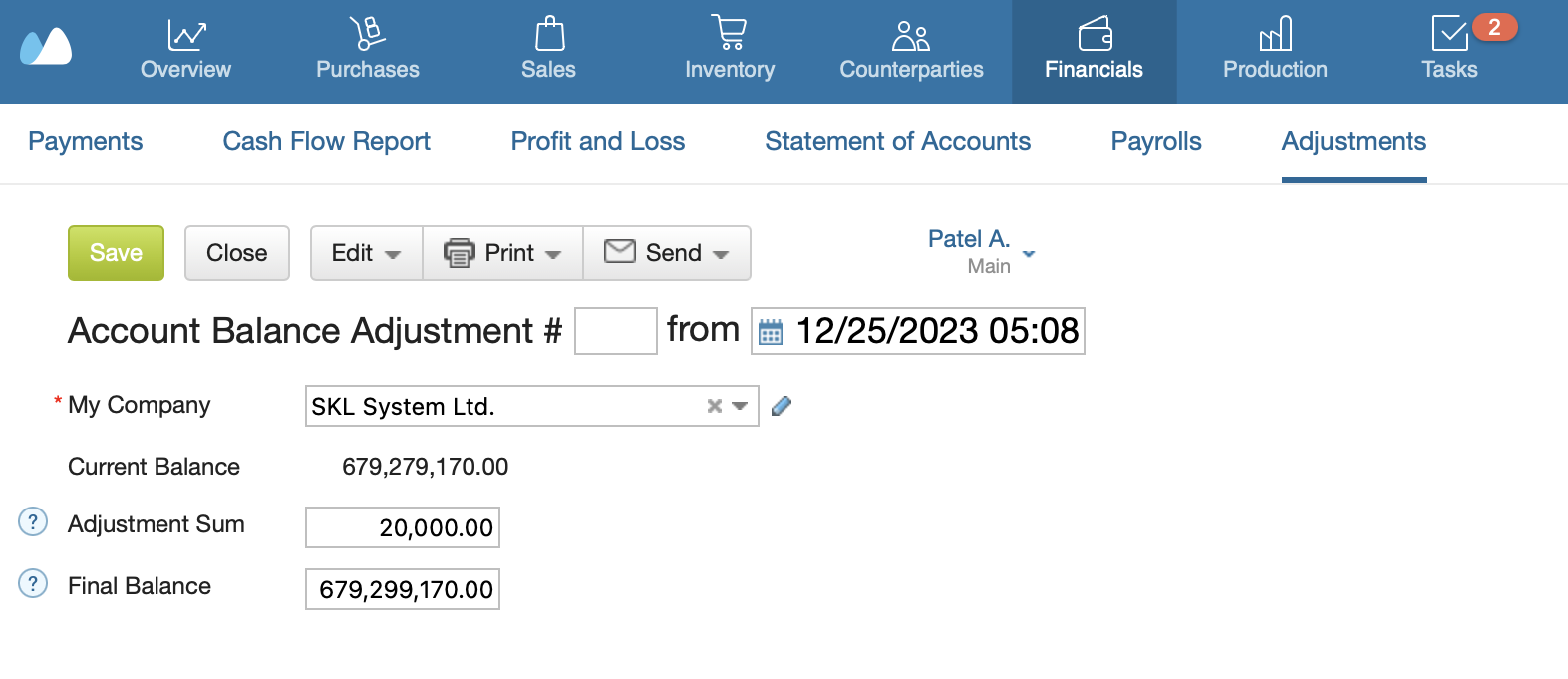Open the Adjustment Sum help tooltip icon
The height and width of the screenshot is (679, 1568).
[x=32, y=521]
